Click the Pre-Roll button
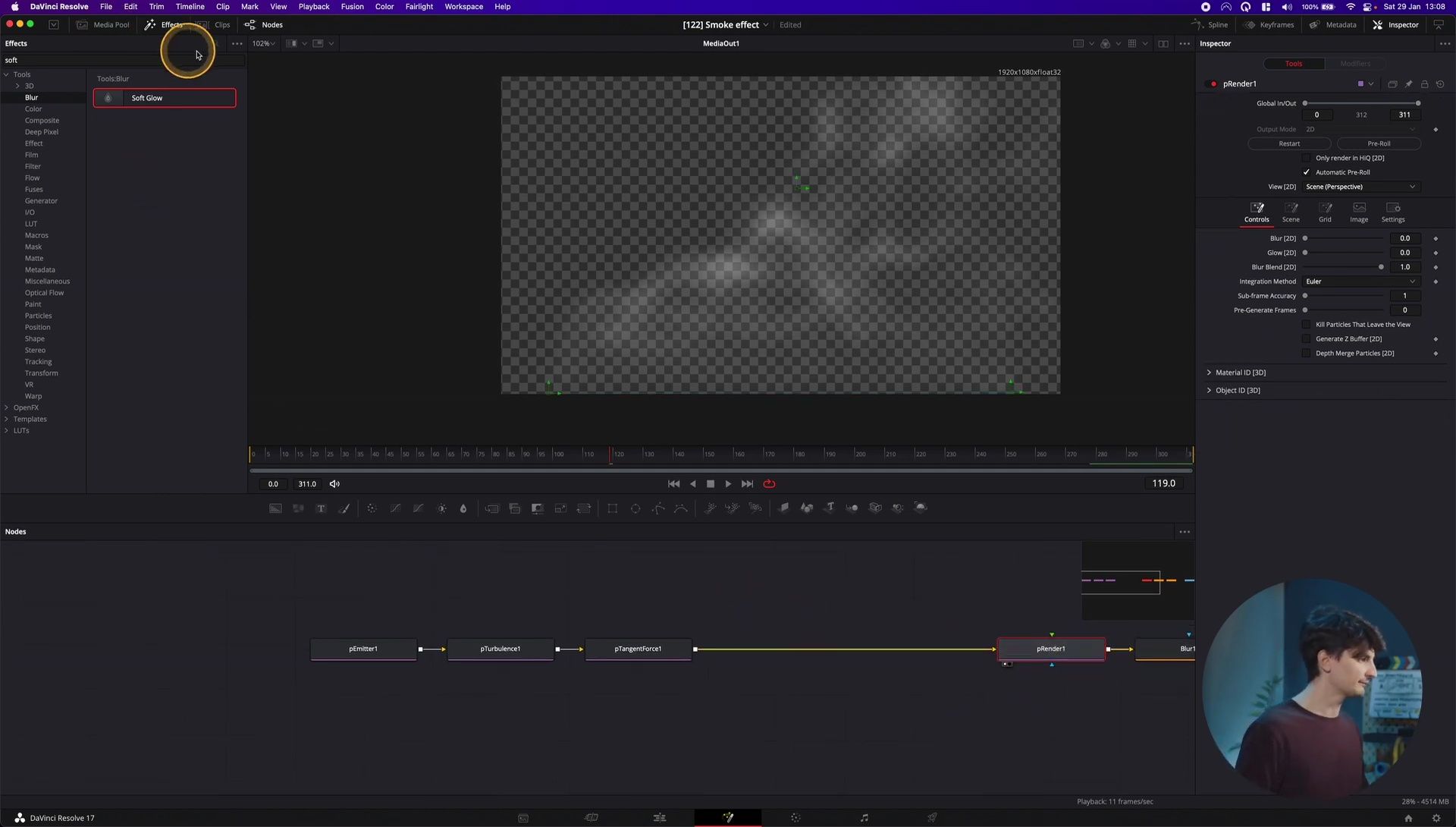 (x=1379, y=143)
